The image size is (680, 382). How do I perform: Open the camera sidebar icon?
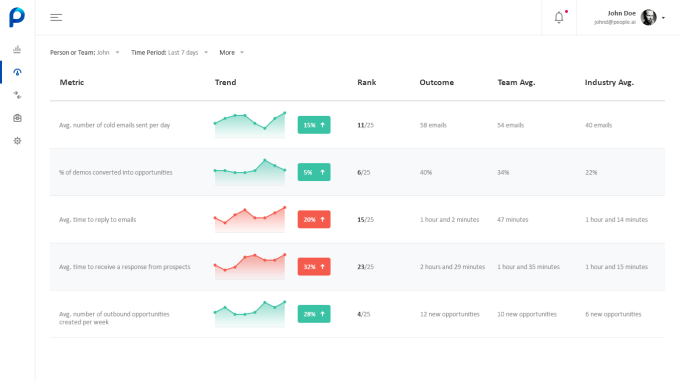[17, 118]
